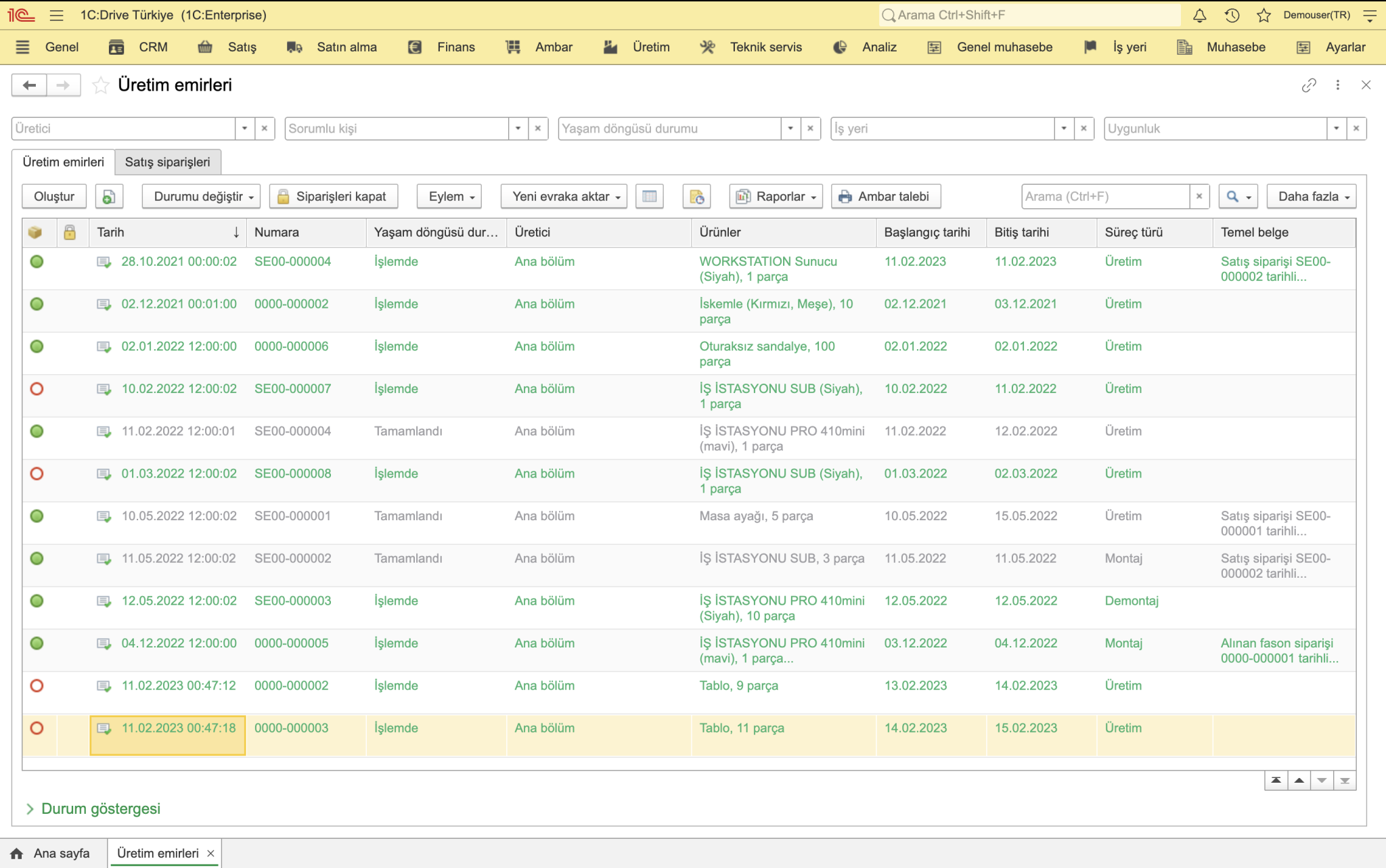Image resolution: width=1386 pixels, height=868 pixels.
Task: Click the copy document icon next to Oluştur
Action: (108, 196)
